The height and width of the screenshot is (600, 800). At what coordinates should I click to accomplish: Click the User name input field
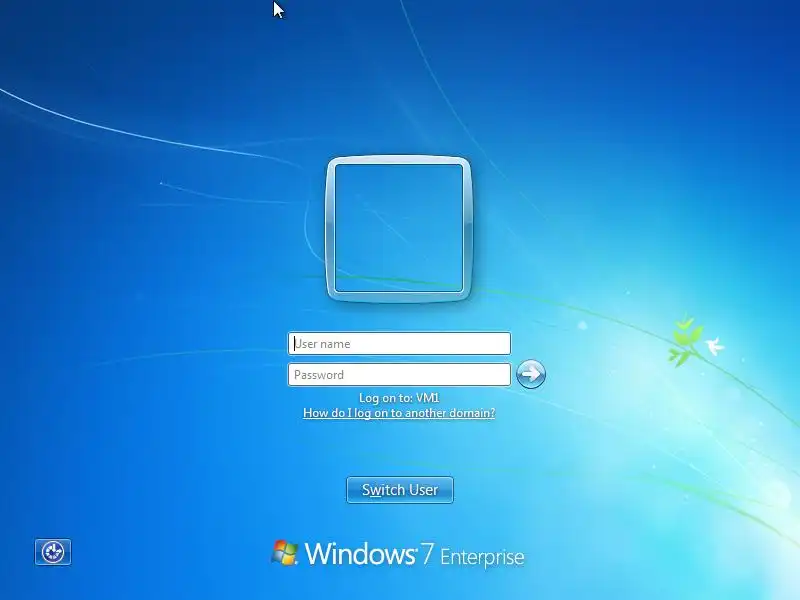(x=399, y=343)
